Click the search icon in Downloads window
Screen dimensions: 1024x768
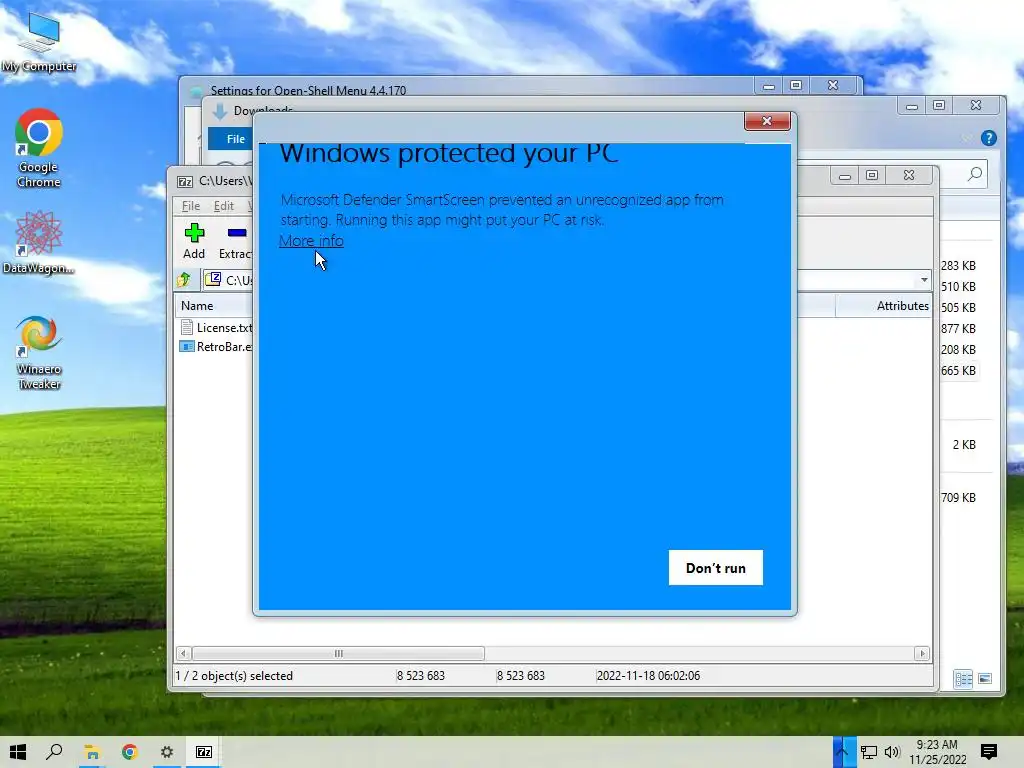click(x=974, y=174)
